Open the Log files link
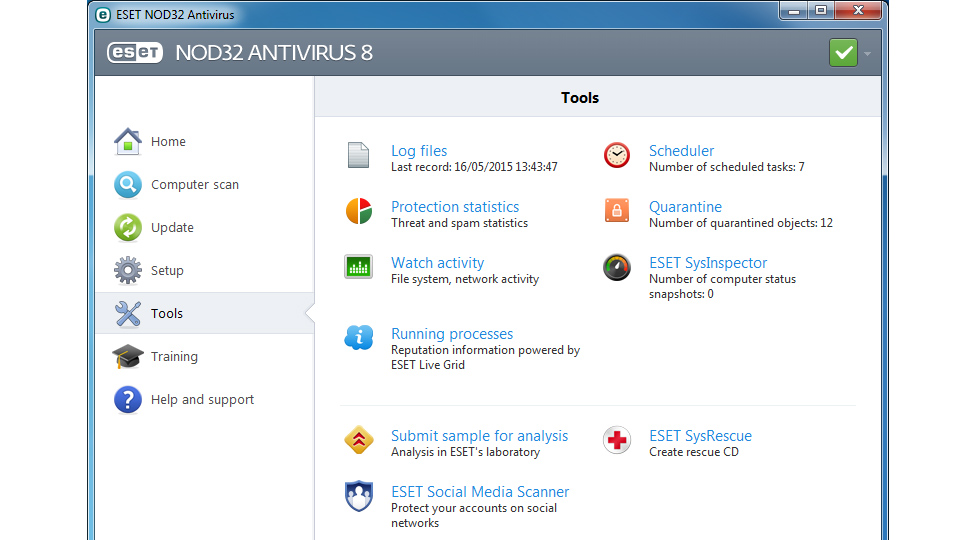The width and height of the screenshot is (960, 540). 419,151
